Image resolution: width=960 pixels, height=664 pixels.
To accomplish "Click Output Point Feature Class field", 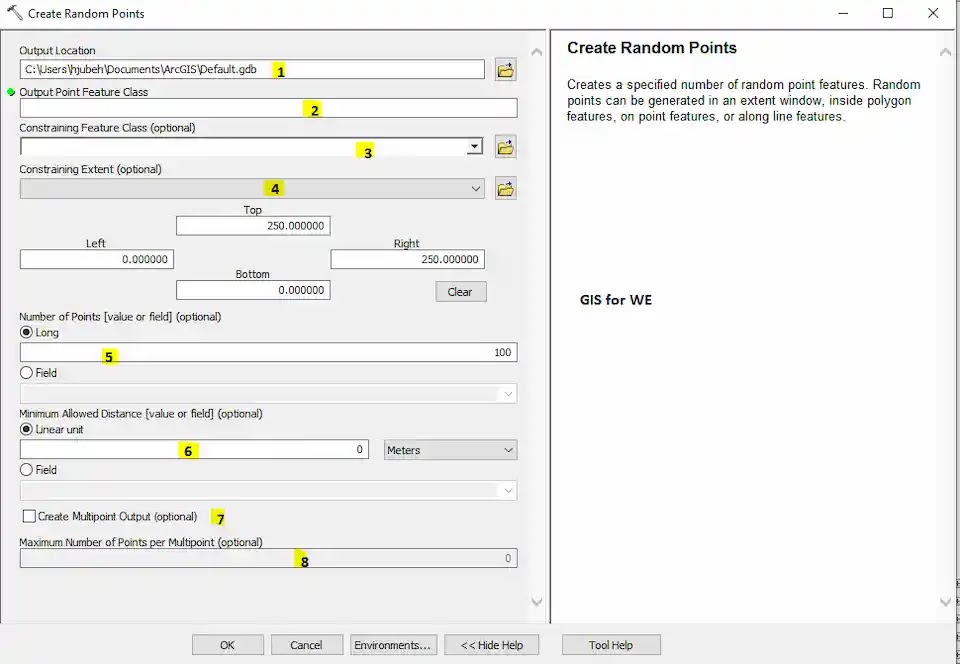I will (x=268, y=108).
